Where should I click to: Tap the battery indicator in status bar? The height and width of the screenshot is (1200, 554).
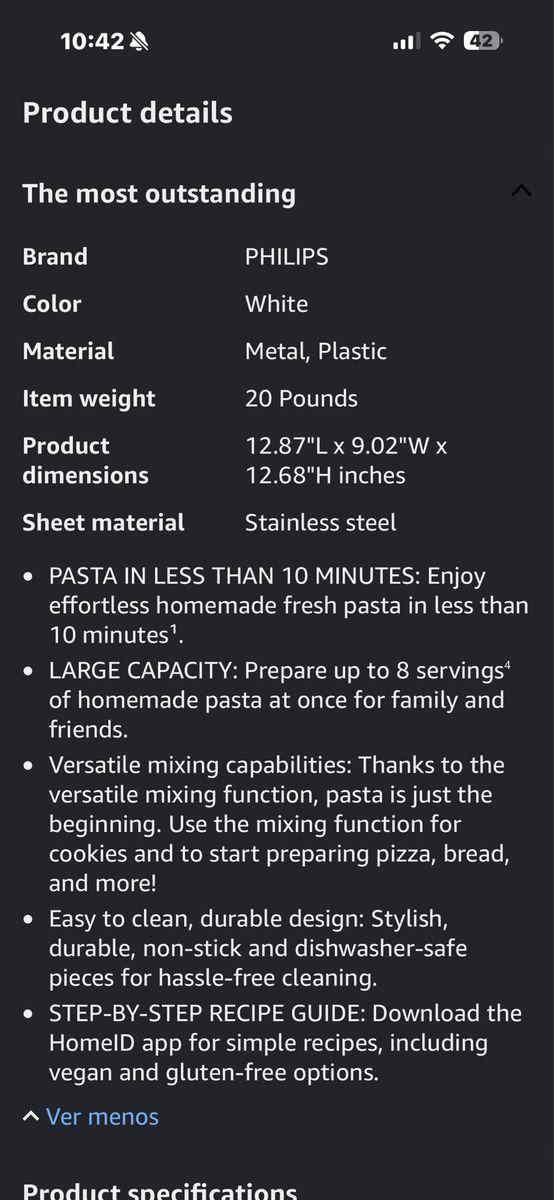tap(482, 41)
